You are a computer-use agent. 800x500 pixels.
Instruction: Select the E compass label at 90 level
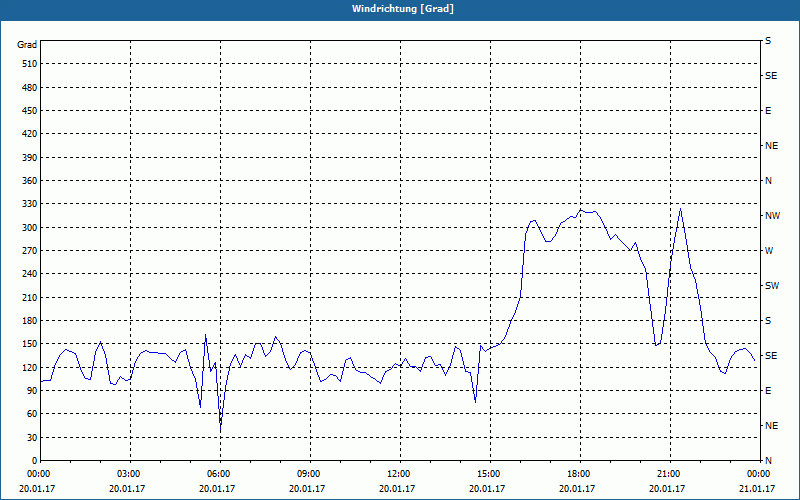768,391
